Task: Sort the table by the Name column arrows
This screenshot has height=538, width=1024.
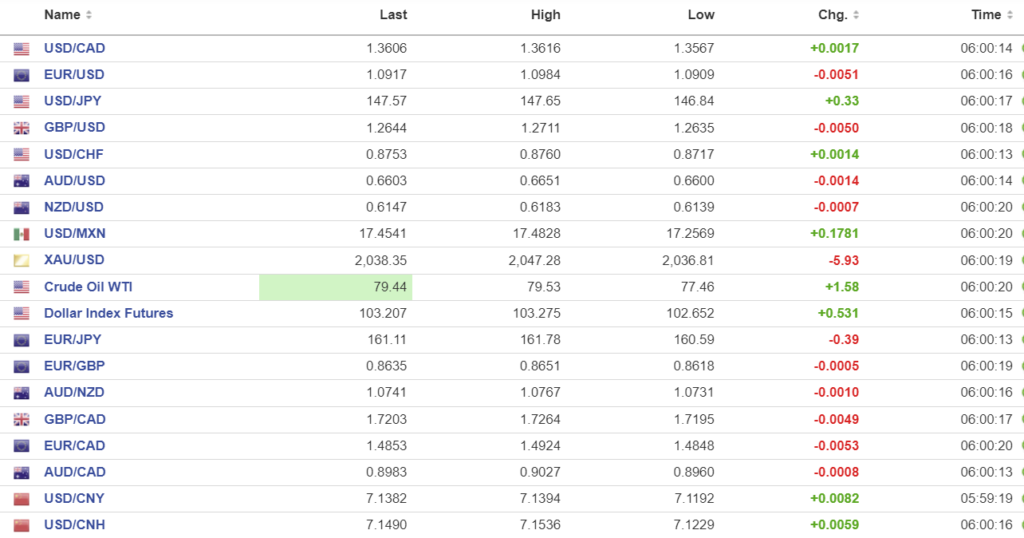Action: pyautogui.click(x=89, y=15)
